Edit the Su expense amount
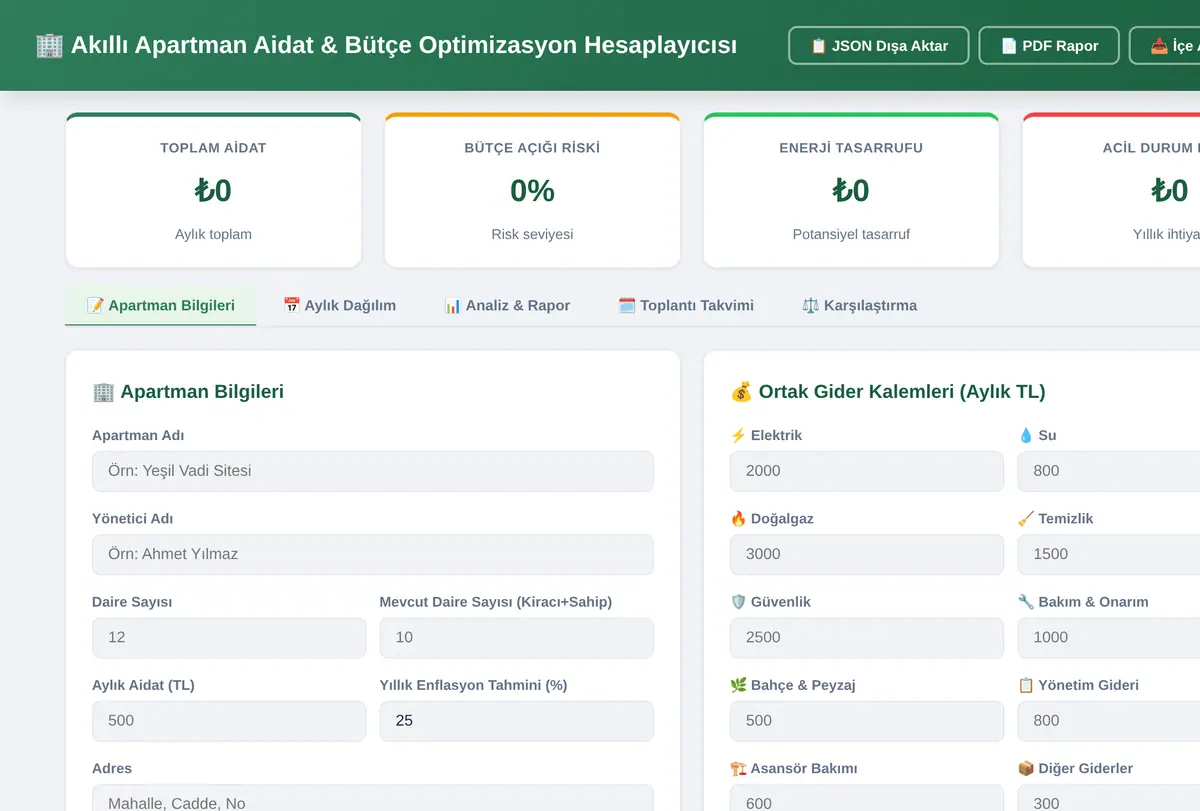1200x811 pixels. [x=1109, y=471]
